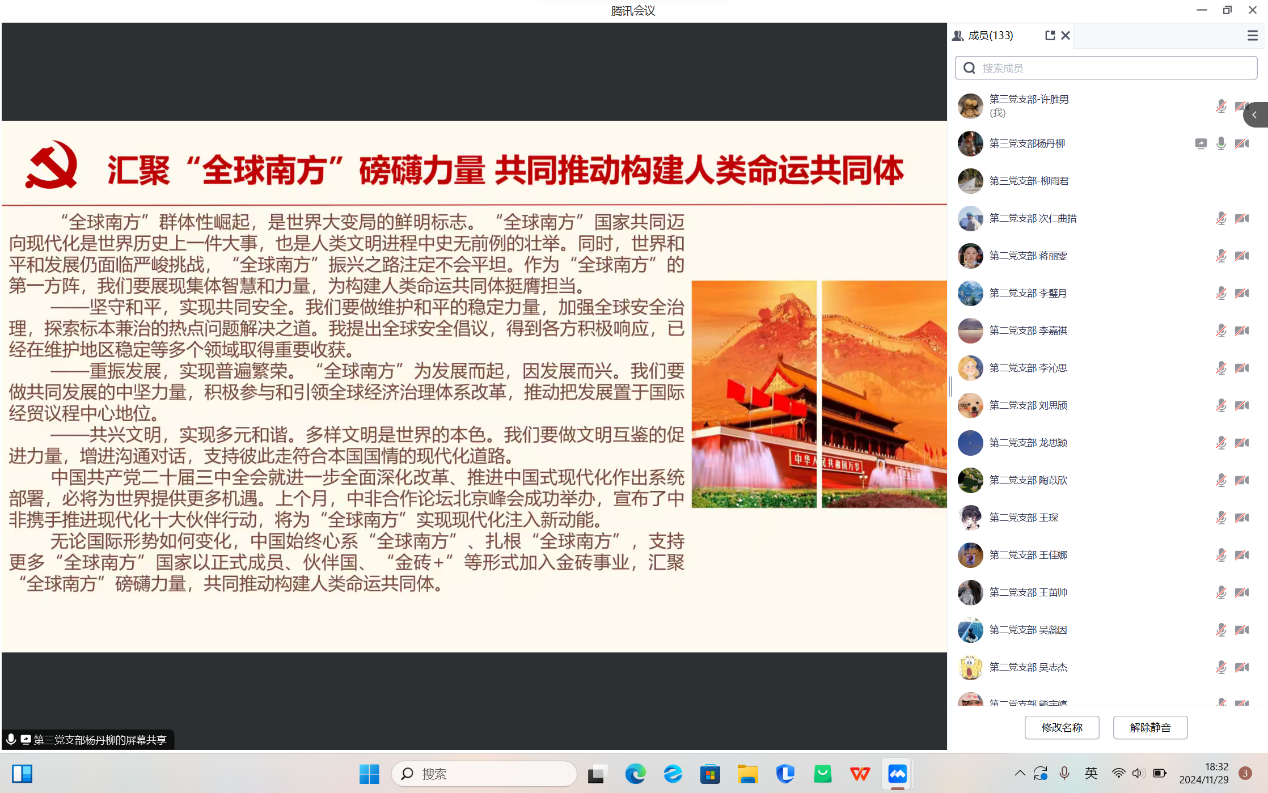The height and width of the screenshot is (793, 1268).
Task: Expand the collapsed side arrow tab
Action: coord(1255,115)
